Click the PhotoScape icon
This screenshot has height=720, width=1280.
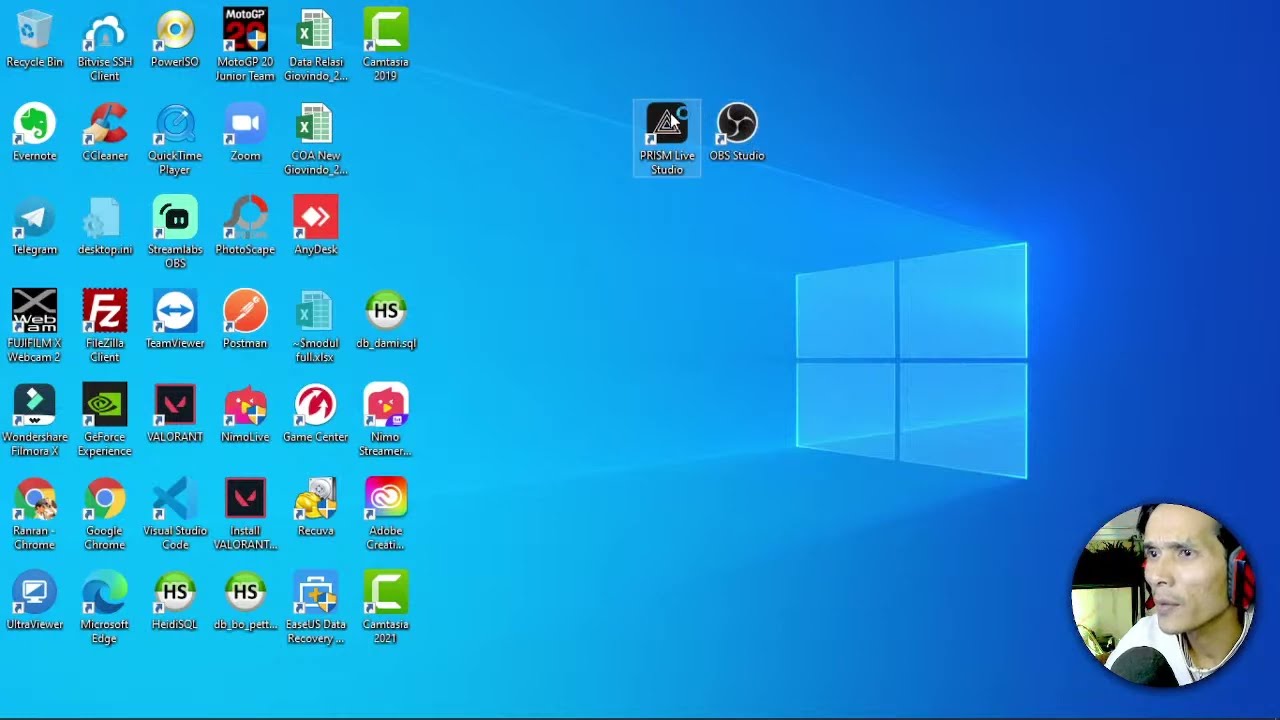point(245,228)
